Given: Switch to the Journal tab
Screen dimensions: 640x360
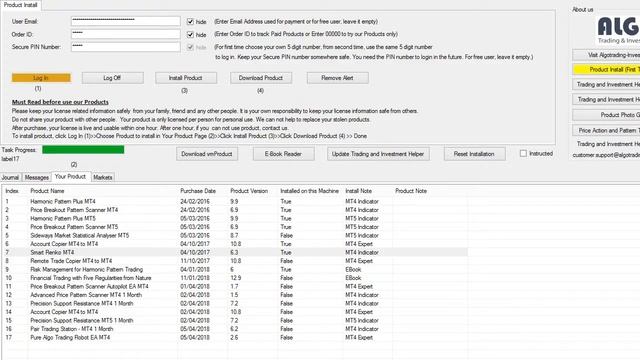Looking at the screenshot, I should 10,177.
